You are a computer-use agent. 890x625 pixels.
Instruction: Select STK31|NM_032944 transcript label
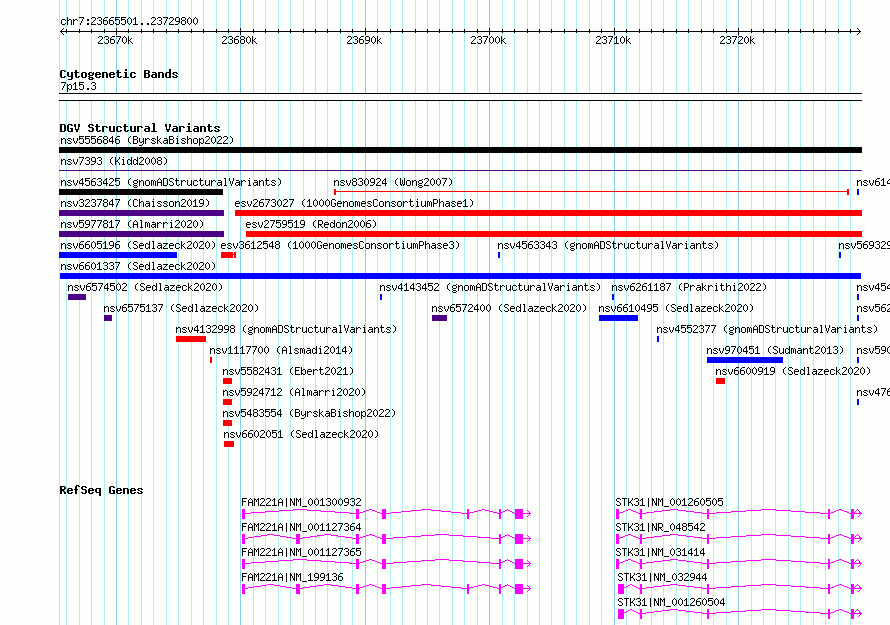pos(662,577)
